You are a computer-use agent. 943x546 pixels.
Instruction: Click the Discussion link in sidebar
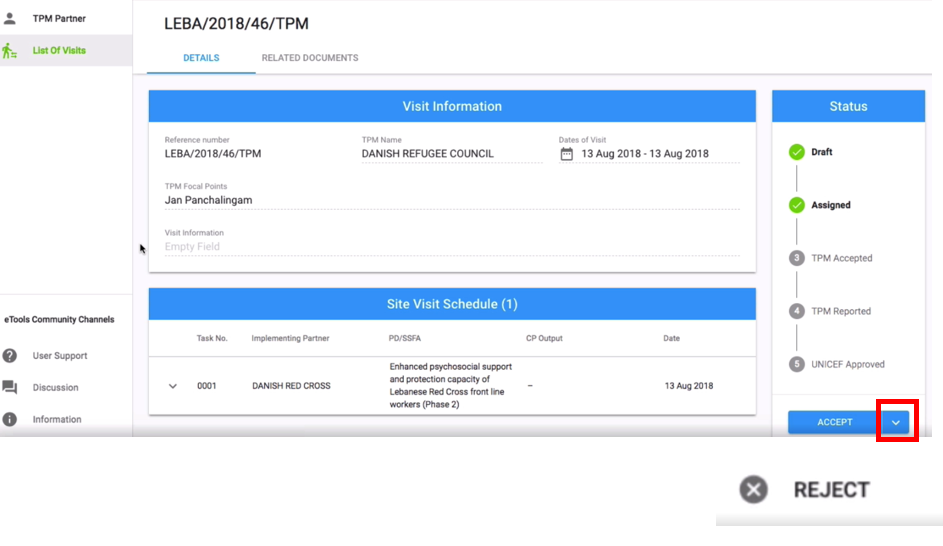[55, 387]
